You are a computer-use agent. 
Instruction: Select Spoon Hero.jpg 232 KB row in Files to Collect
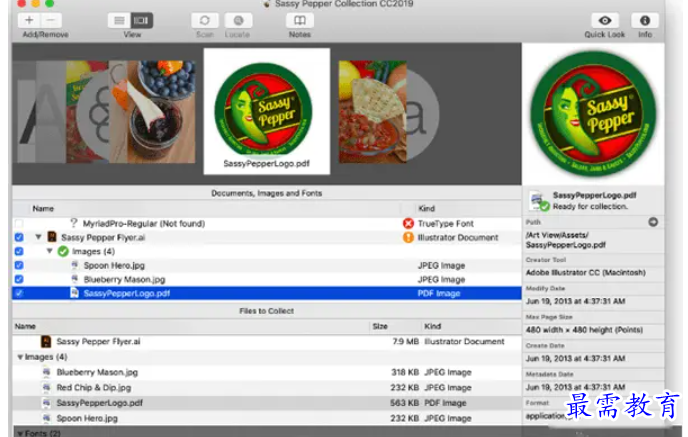267,418
